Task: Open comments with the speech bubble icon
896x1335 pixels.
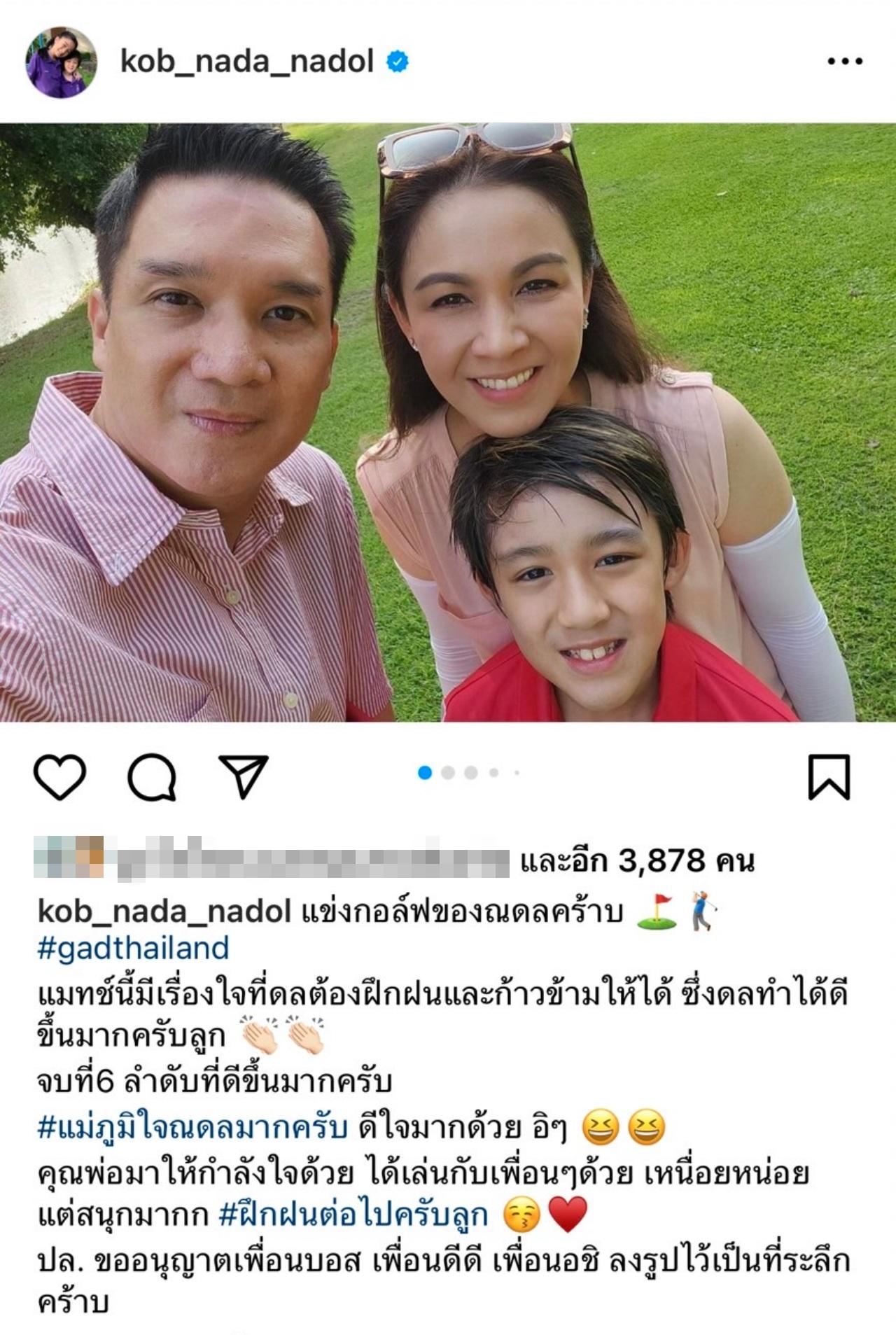Action: coord(151,777)
